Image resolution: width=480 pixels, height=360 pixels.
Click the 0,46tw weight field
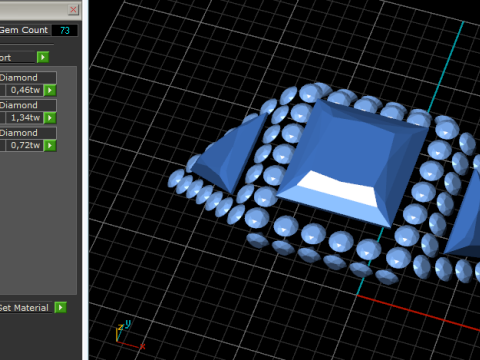24,90
